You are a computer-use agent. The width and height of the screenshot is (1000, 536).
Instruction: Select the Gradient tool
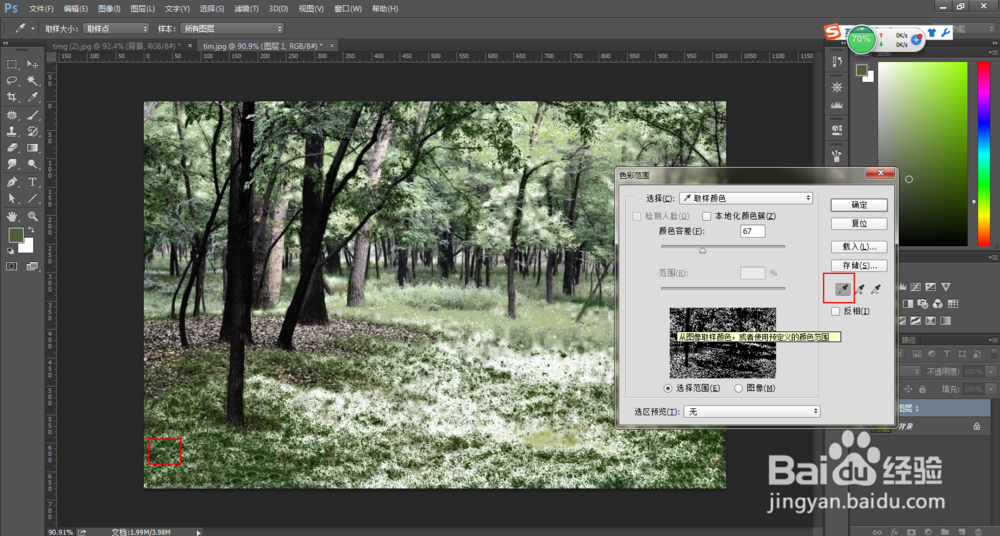33,148
